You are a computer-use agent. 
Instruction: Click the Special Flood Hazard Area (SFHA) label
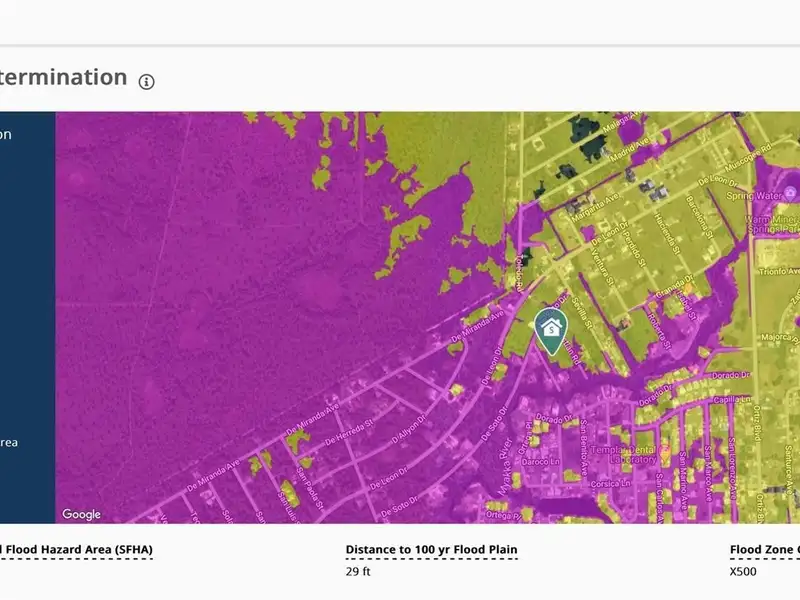(76, 550)
